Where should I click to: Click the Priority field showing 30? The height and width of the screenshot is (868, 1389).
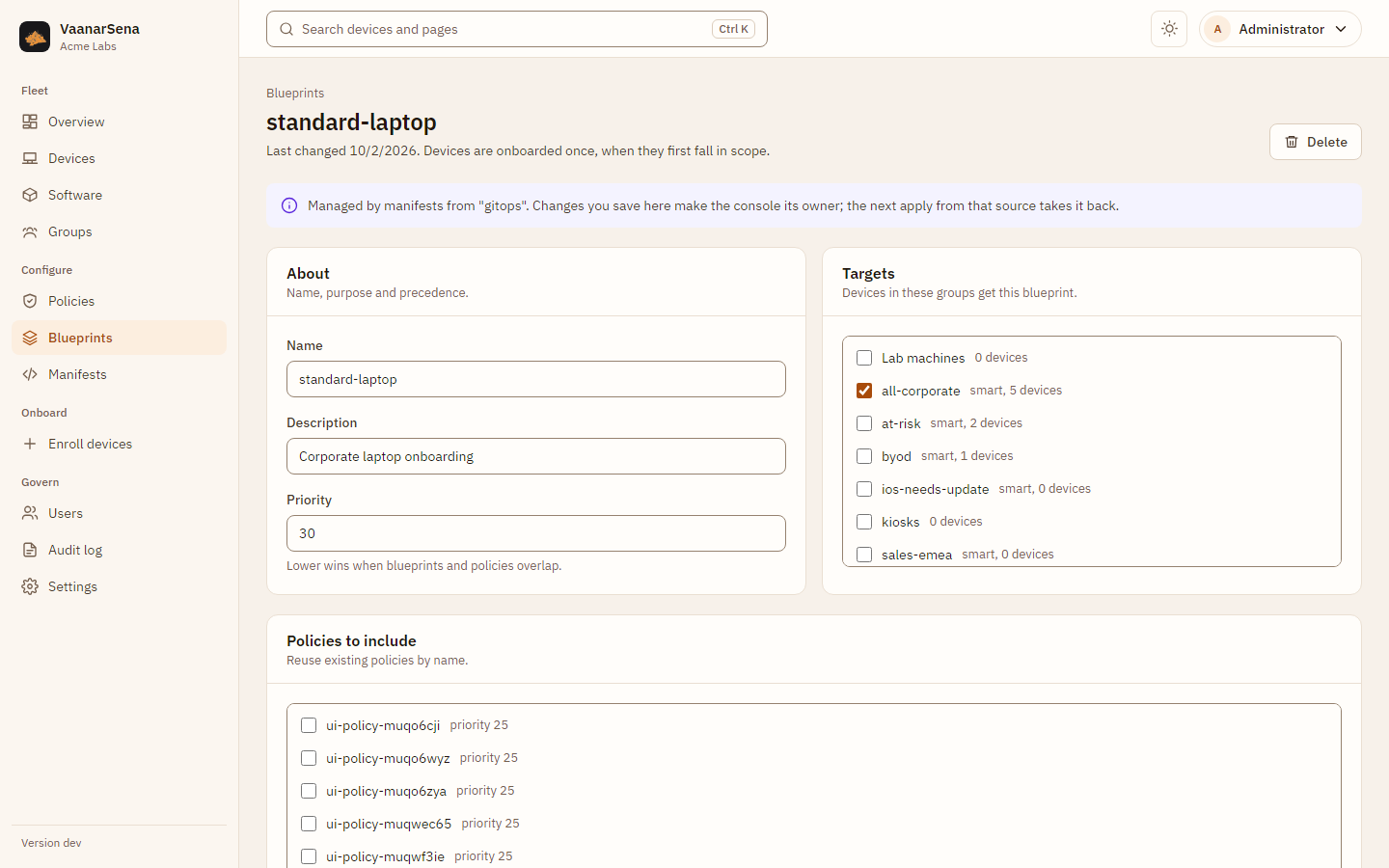(x=536, y=533)
